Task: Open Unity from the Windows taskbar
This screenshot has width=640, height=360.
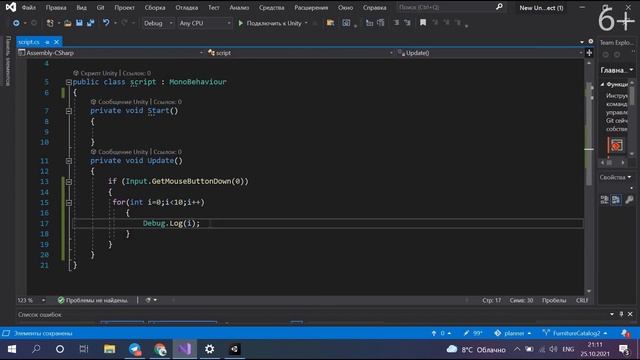Action: [234, 349]
